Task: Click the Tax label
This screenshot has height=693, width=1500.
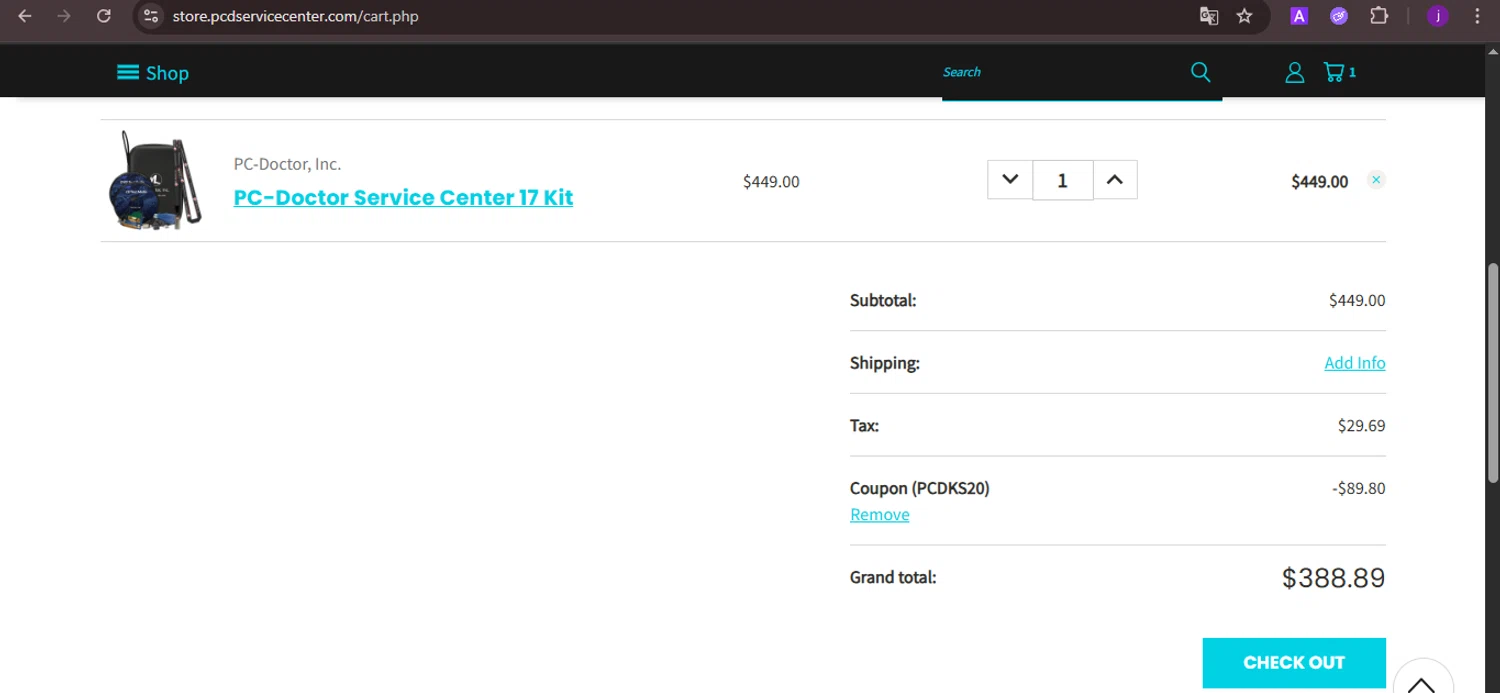Action: [x=864, y=426]
